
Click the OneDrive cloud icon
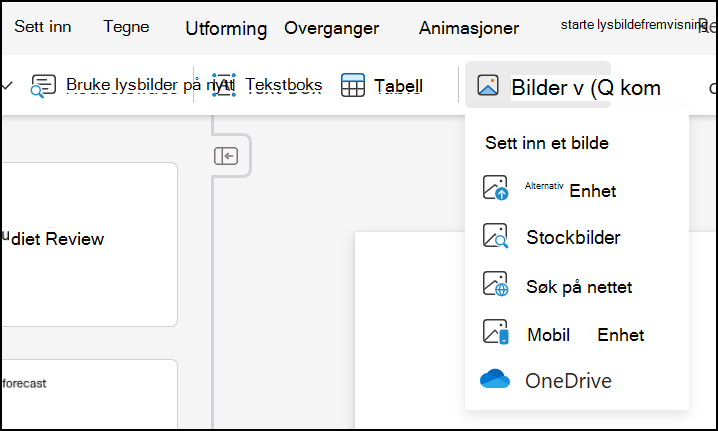coord(495,379)
